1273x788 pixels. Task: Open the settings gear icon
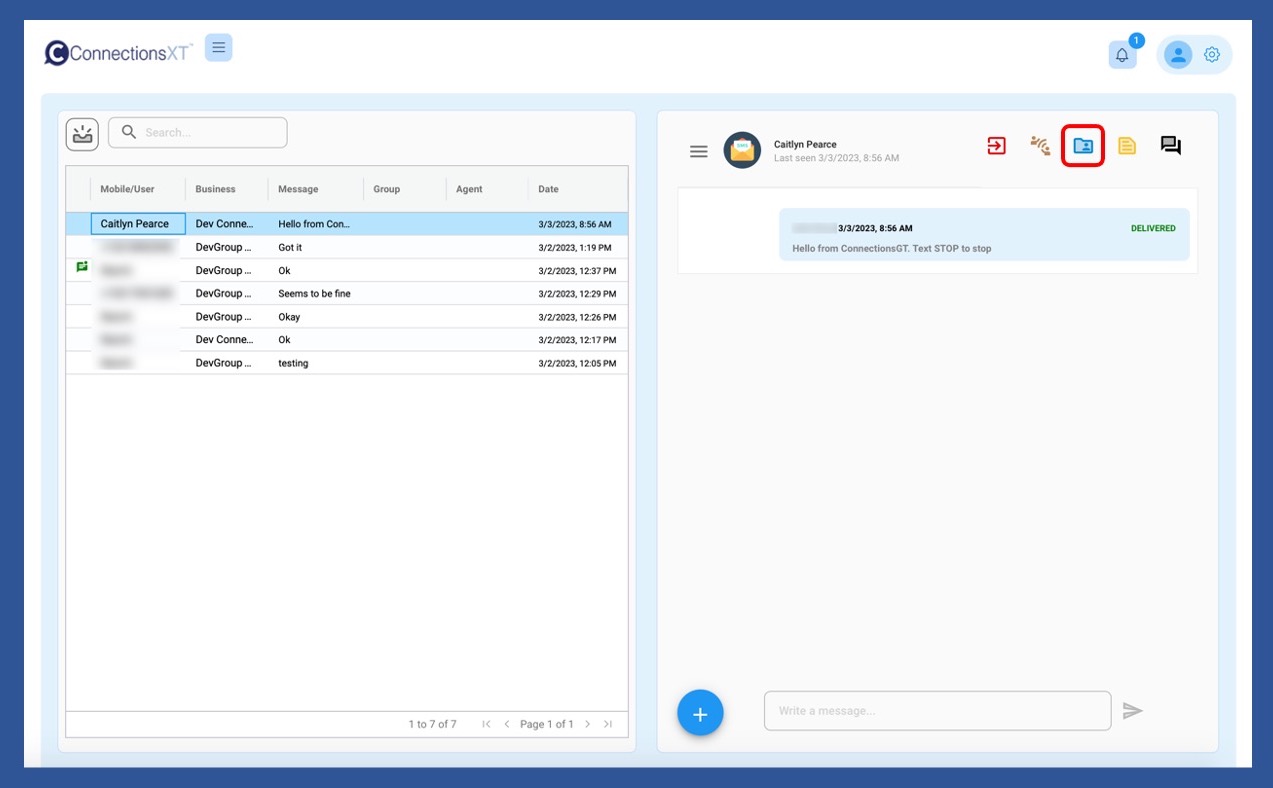coord(1212,55)
